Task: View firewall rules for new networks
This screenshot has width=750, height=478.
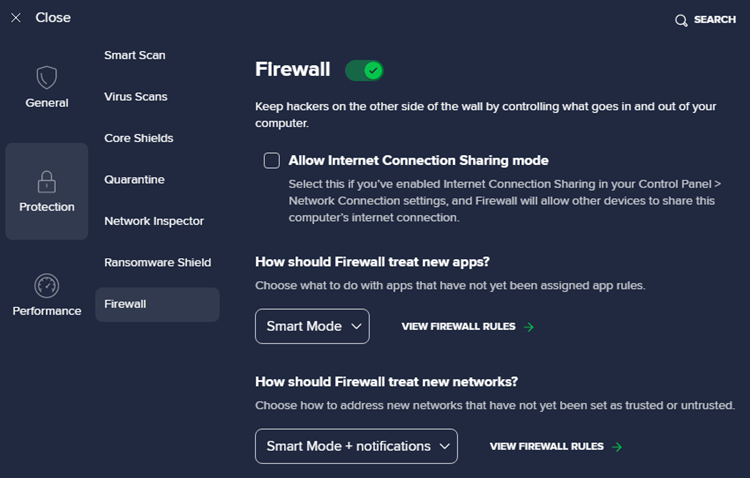Action: [x=547, y=446]
